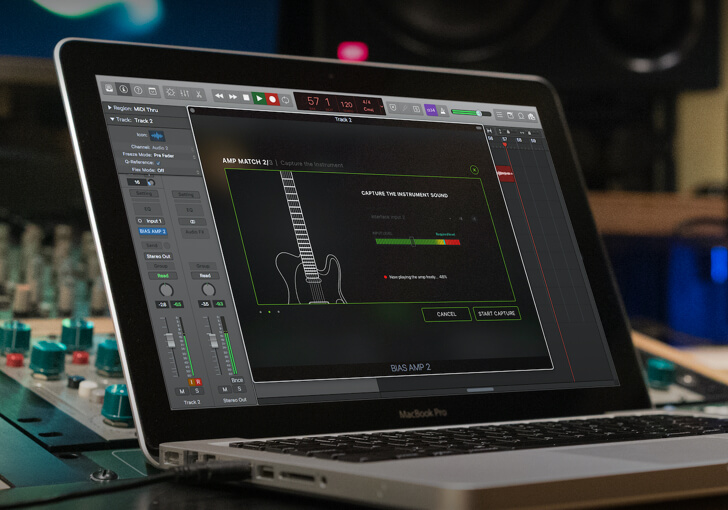
Task: Click the Rewind transport button
Action: pos(219,96)
